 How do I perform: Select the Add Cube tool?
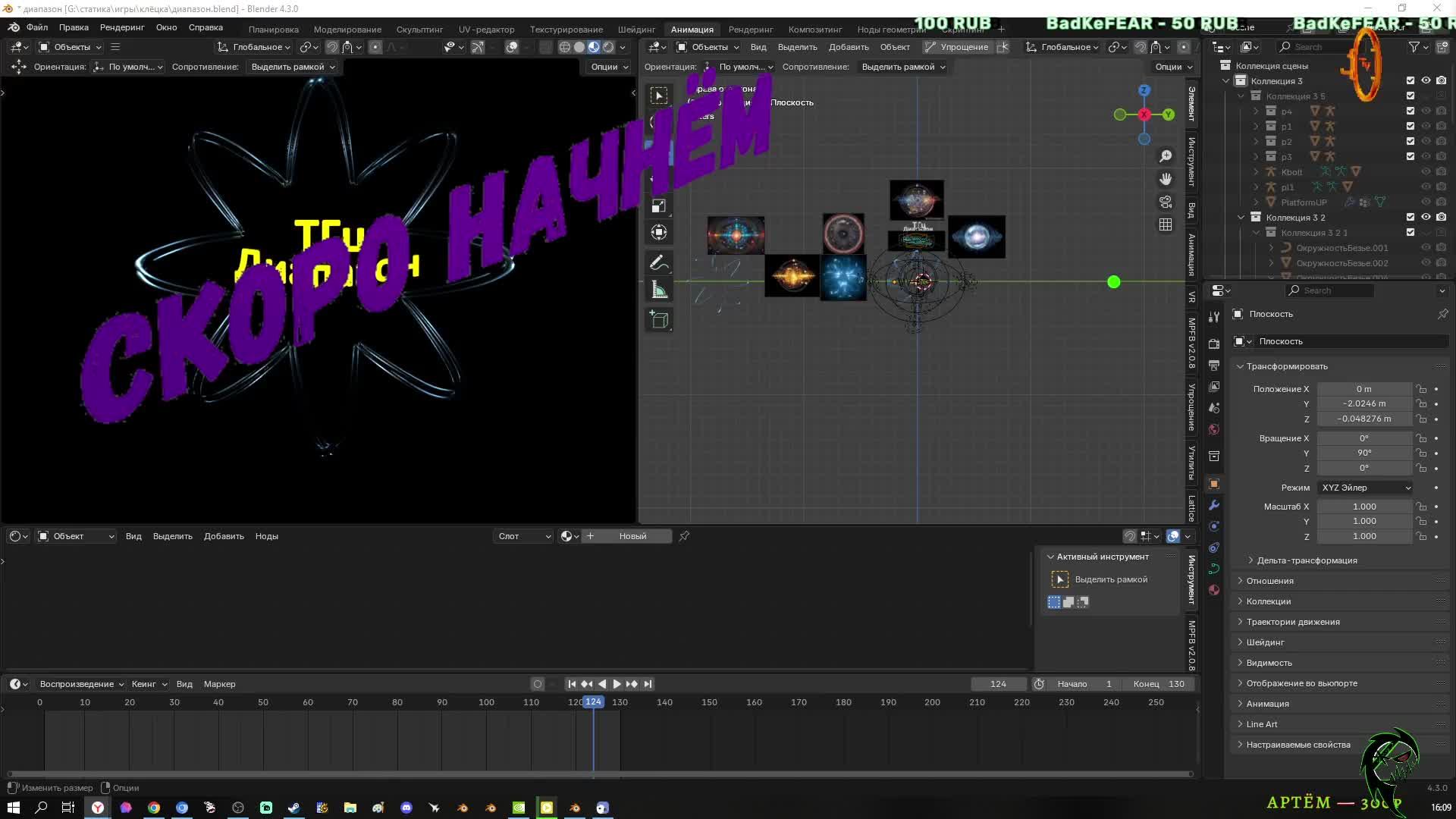click(x=658, y=320)
